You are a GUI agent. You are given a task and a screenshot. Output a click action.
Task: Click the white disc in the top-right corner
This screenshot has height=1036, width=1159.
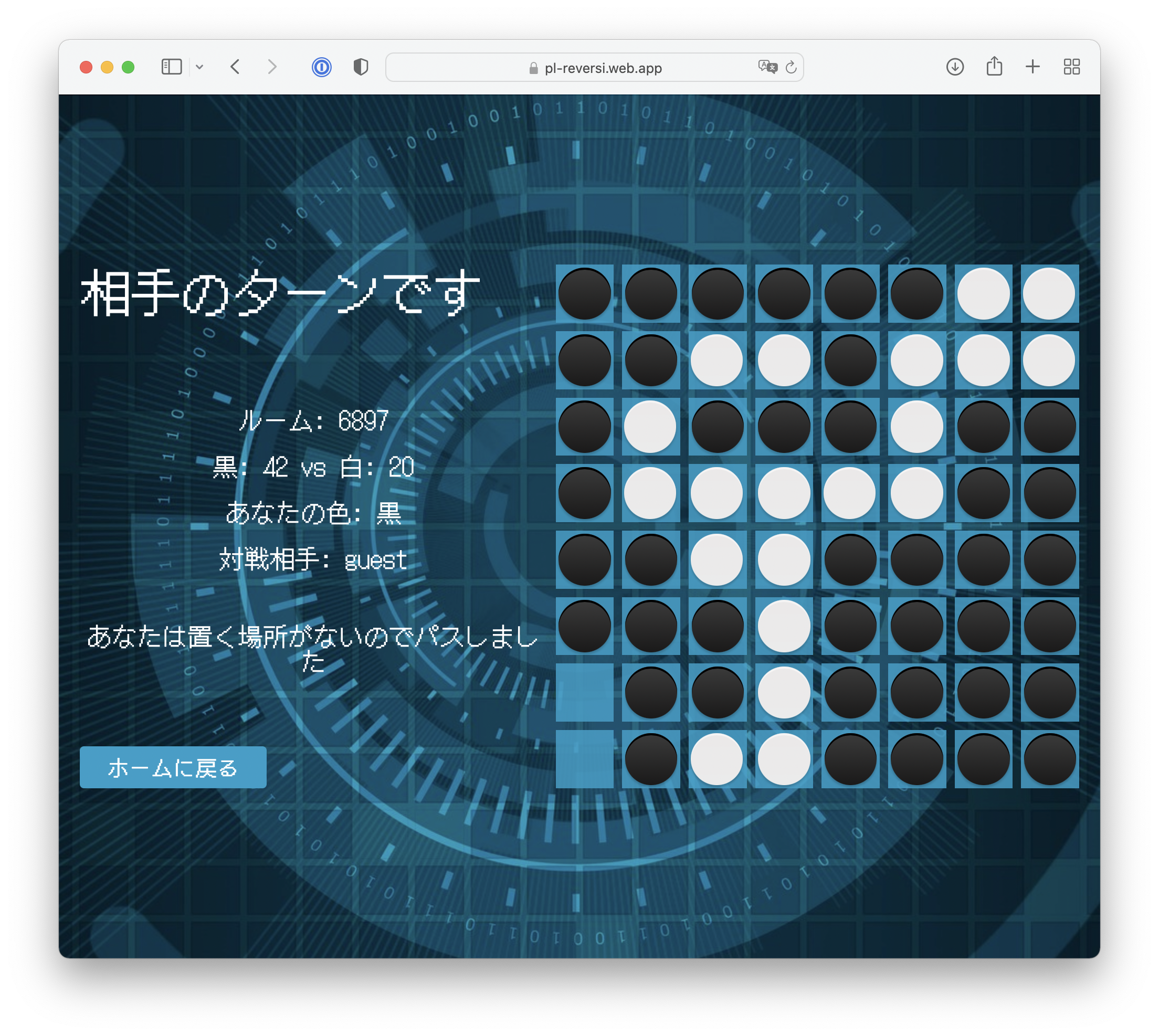[1049, 294]
